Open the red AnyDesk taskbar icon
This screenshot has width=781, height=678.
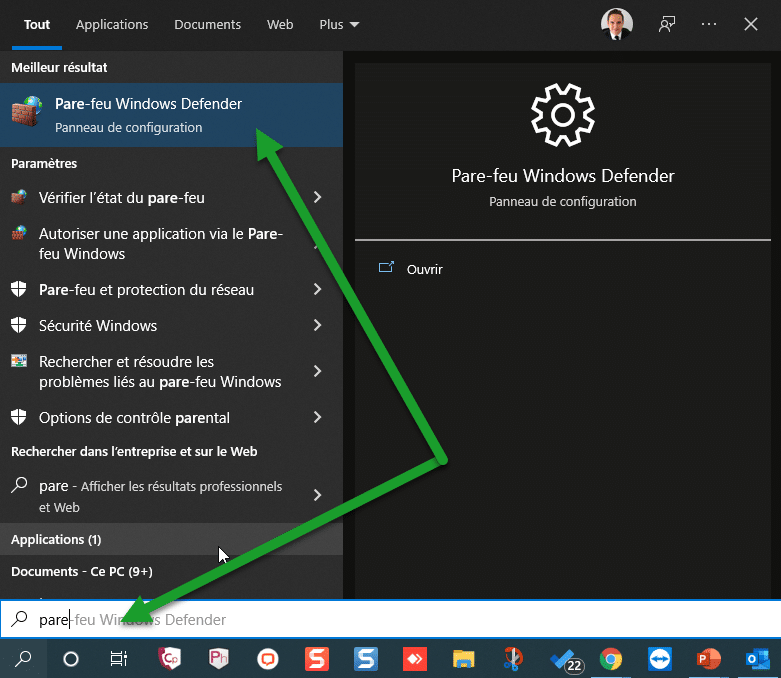point(414,659)
